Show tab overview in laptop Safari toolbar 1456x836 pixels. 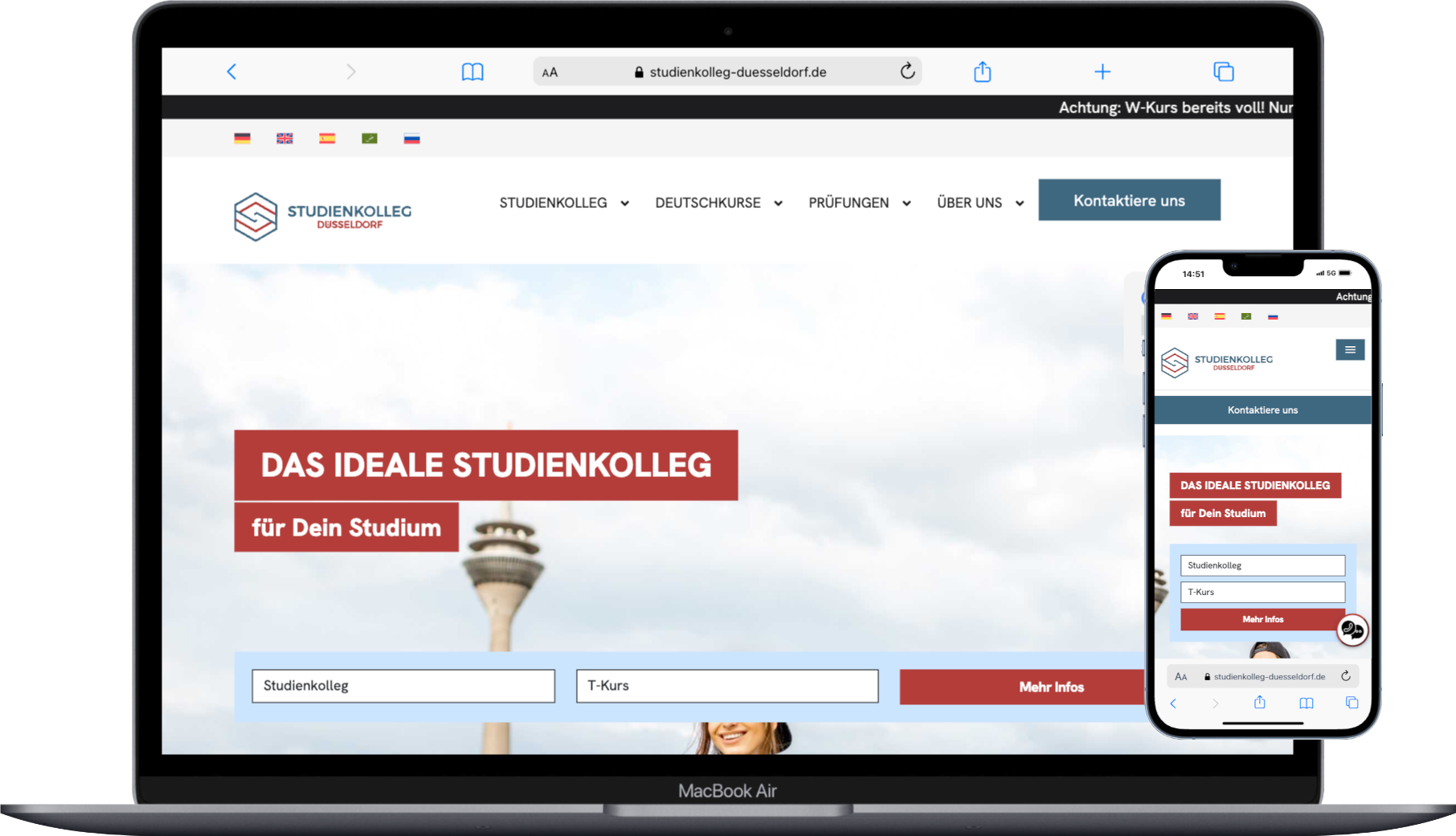coord(1223,71)
